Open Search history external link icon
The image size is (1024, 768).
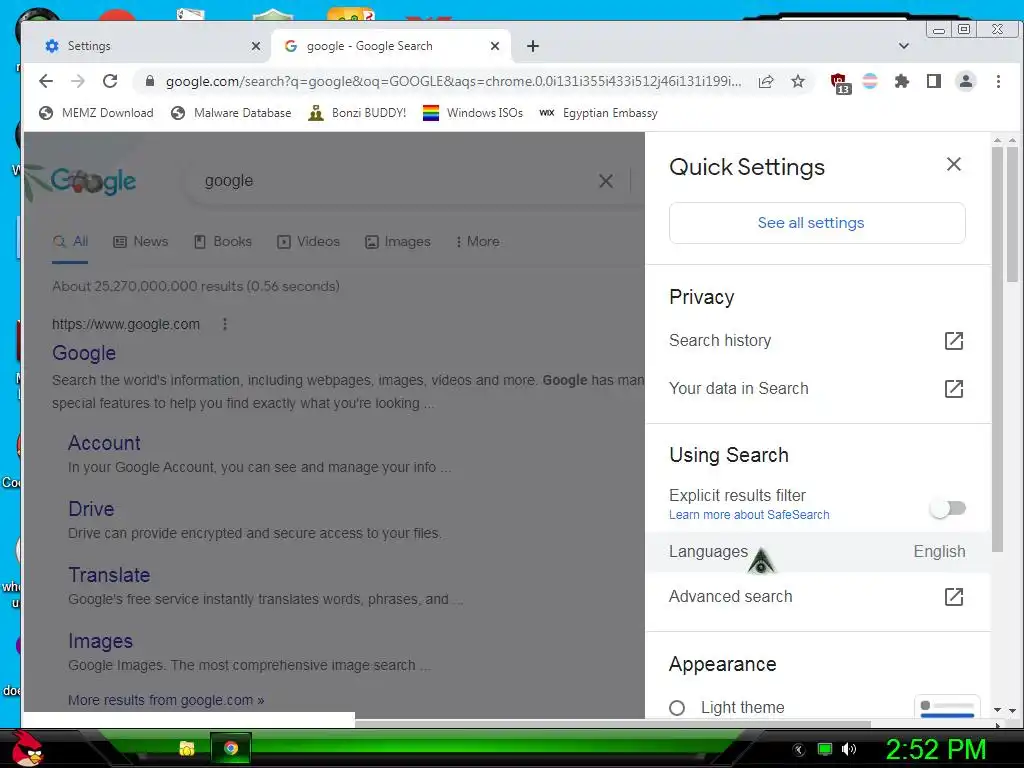click(953, 340)
